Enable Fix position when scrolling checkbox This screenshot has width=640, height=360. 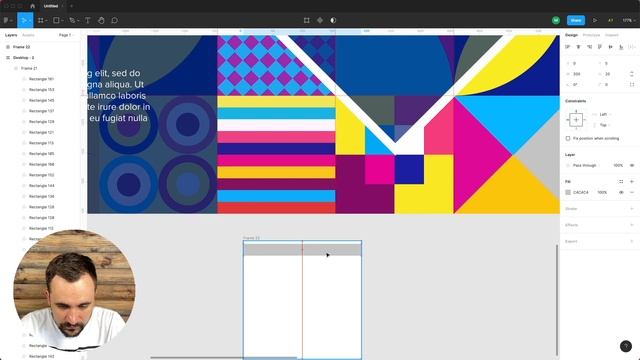coord(568,138)
